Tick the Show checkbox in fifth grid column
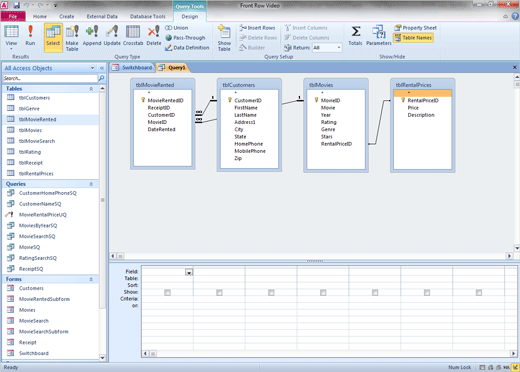The width and height of the screenshot is (520, 372). (375, 293)
